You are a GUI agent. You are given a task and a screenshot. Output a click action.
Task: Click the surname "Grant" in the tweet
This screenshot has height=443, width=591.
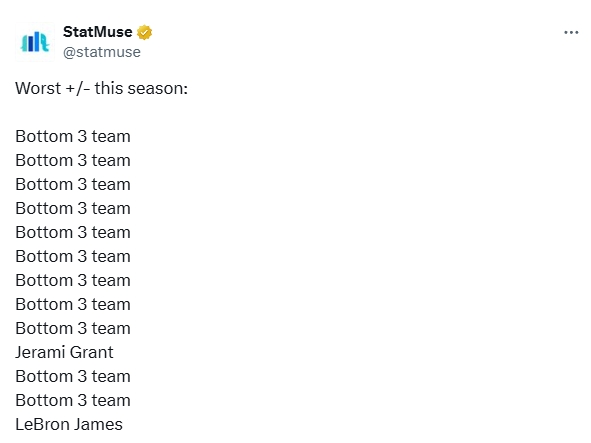pos(92,353)
